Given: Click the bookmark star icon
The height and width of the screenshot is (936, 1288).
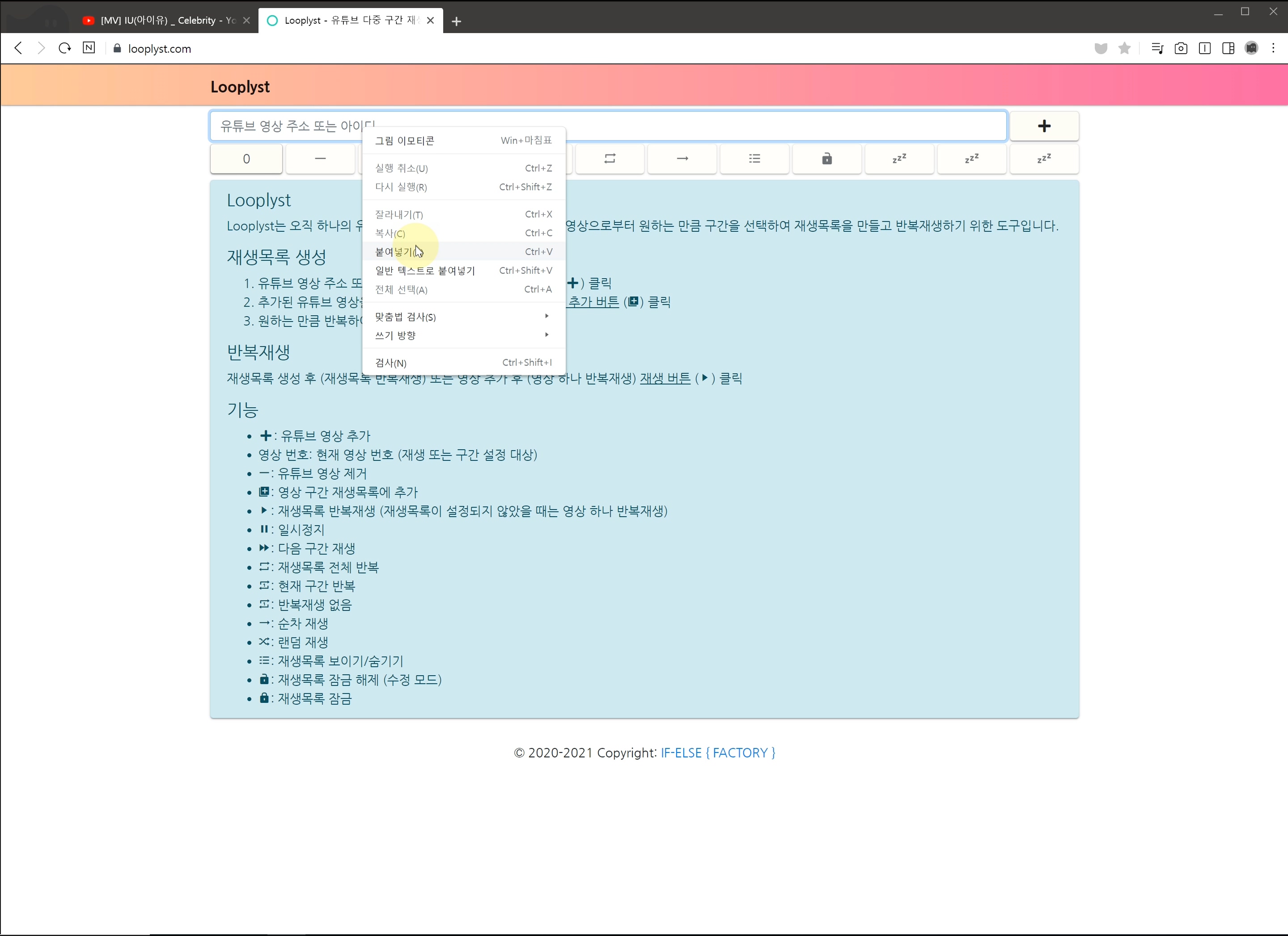Looking at the screenshot, I should [x=1124, y=48].
